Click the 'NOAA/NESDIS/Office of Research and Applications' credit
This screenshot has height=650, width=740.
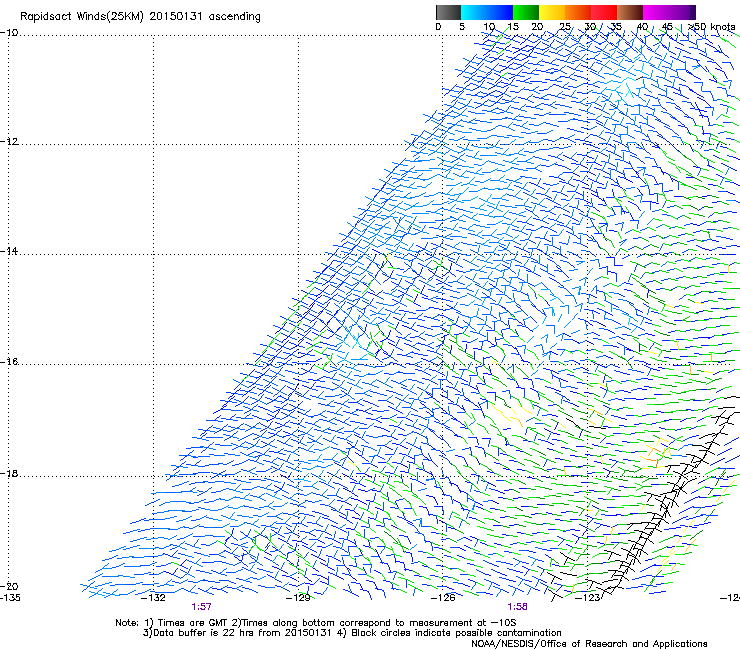[x=589, y=644]
